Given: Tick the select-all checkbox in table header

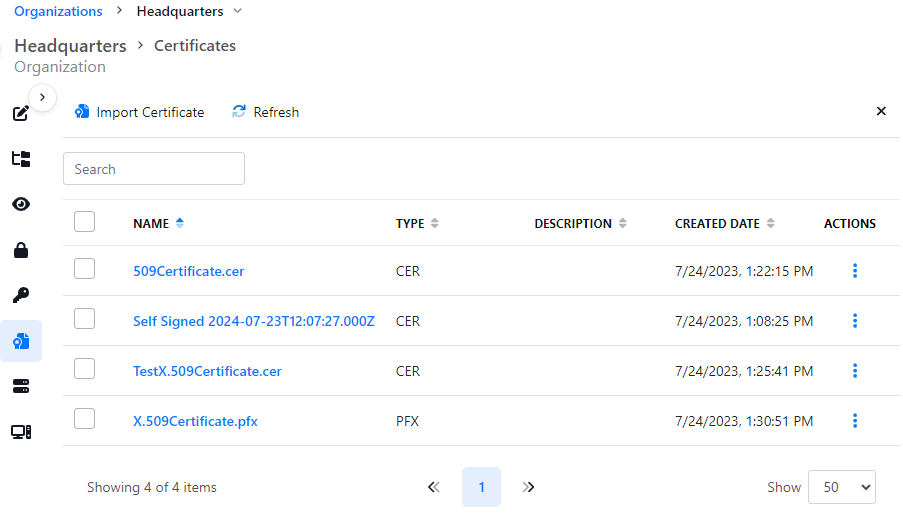Looking at the screenshot, I should [85, 222].
